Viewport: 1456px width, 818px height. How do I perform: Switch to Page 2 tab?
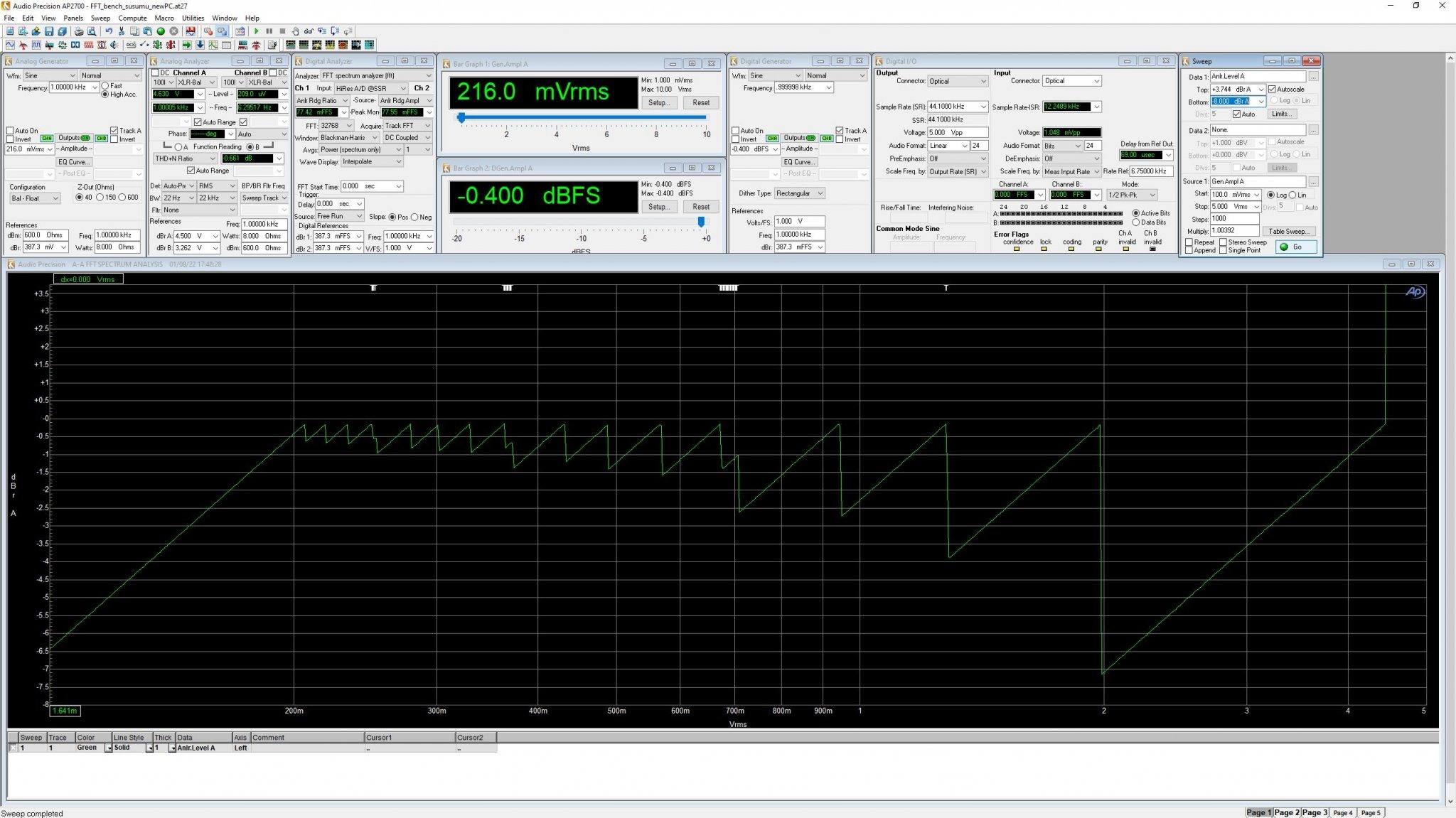[1287, 812]
